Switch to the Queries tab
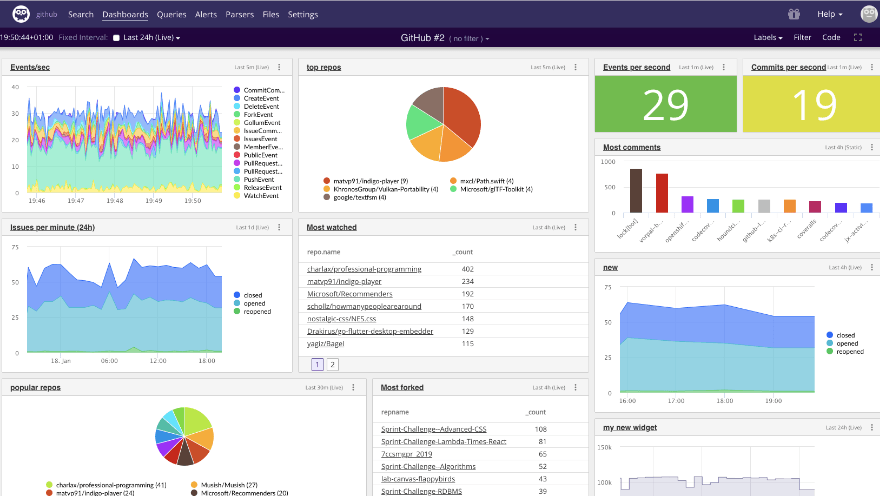Screen dimensions: 880x496 coord(171,15)
